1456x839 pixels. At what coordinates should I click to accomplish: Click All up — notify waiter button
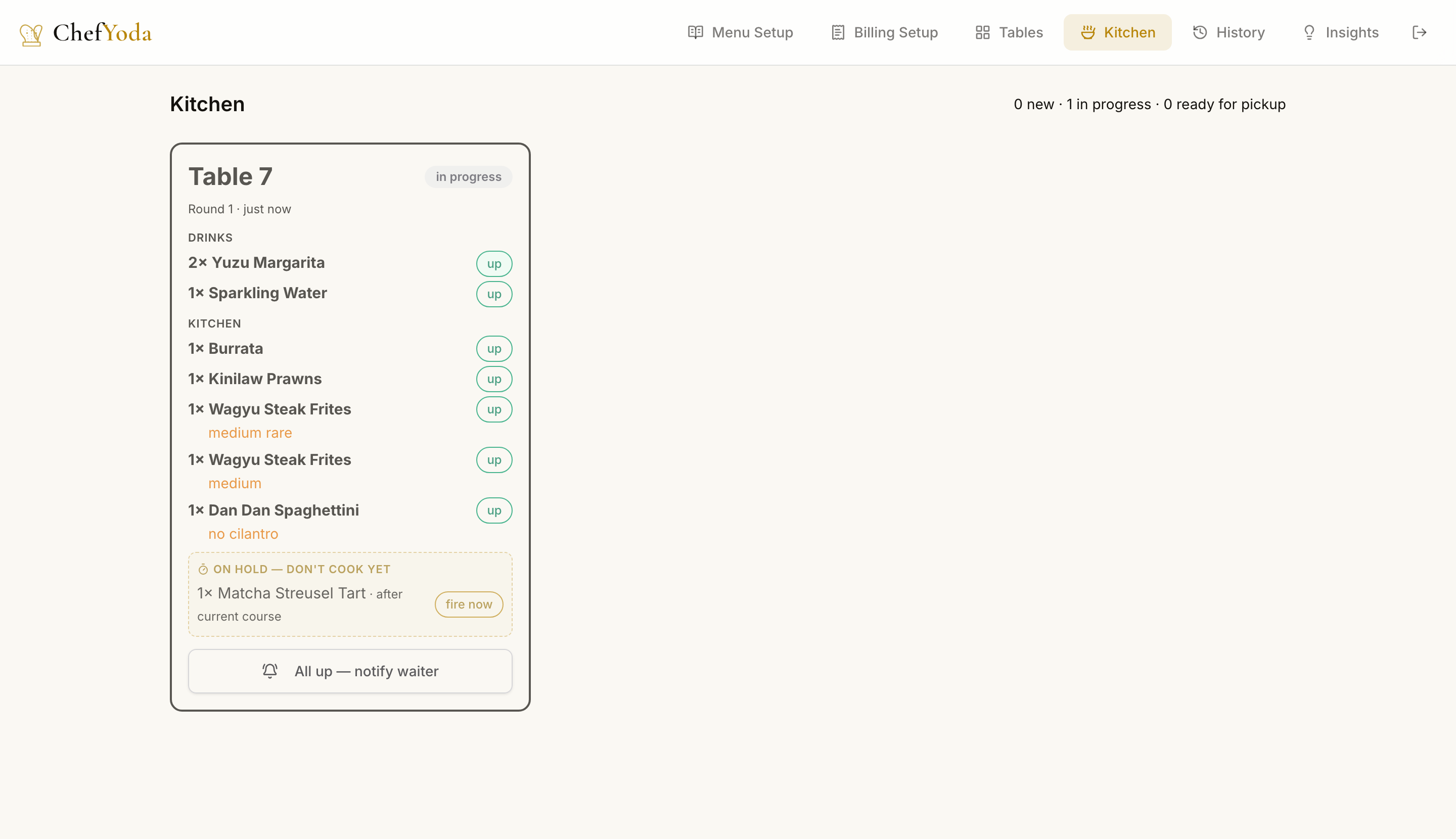point(350,671)
